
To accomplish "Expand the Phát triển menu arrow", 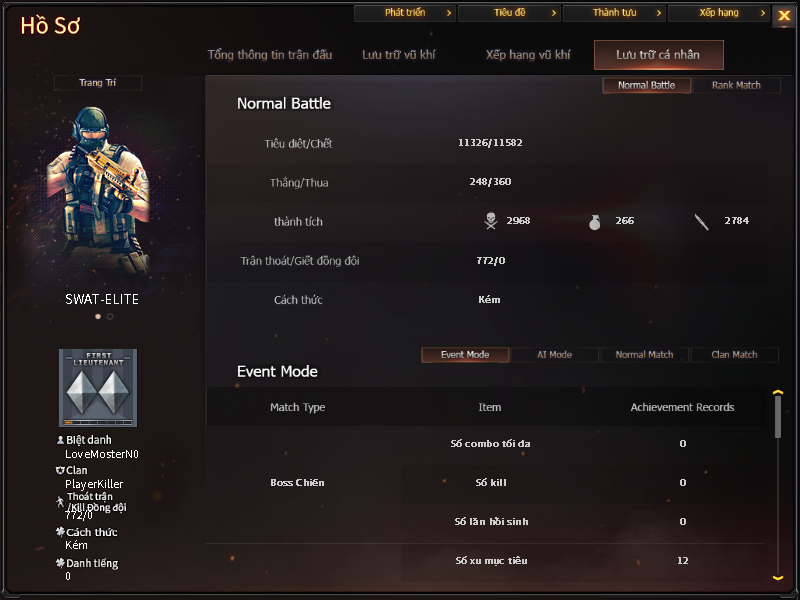I will (448, 13).
